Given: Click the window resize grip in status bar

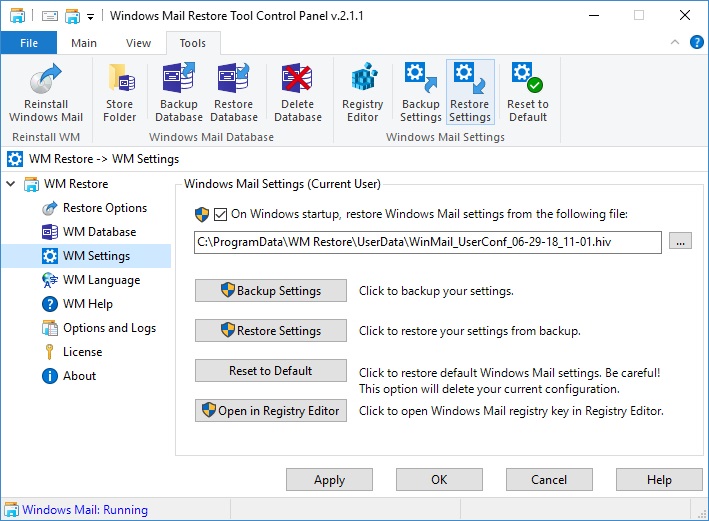Looking at the screenshot, I should (702, 514).
